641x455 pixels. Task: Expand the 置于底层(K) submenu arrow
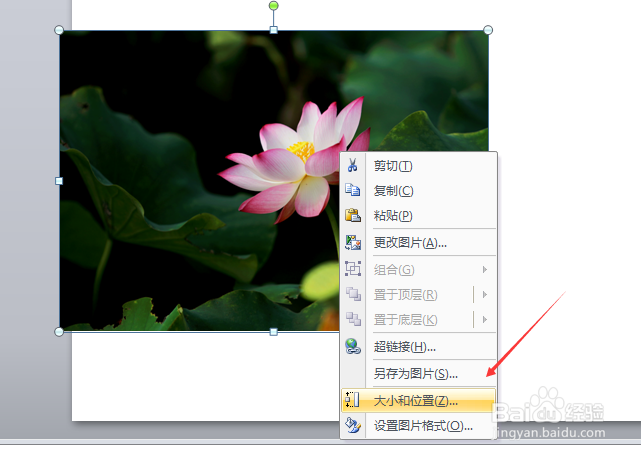click(485, 319)
